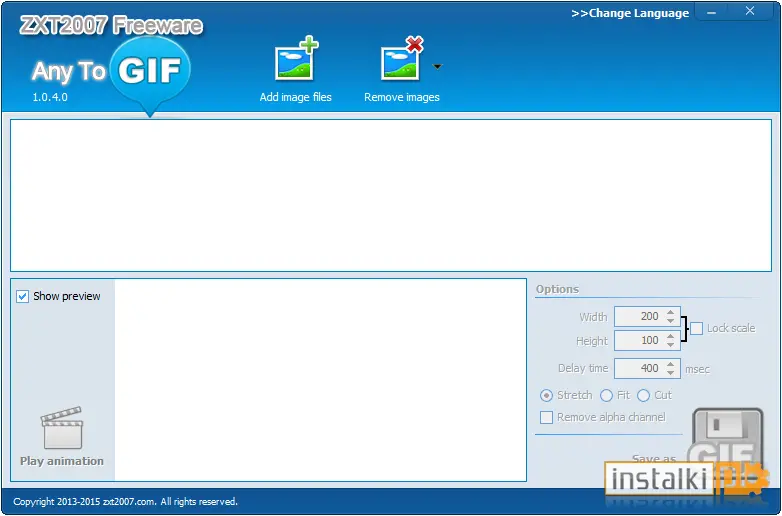The image size is (782, 516).
Task: Decrease Height with the down arrow
Action: [670, 344]
